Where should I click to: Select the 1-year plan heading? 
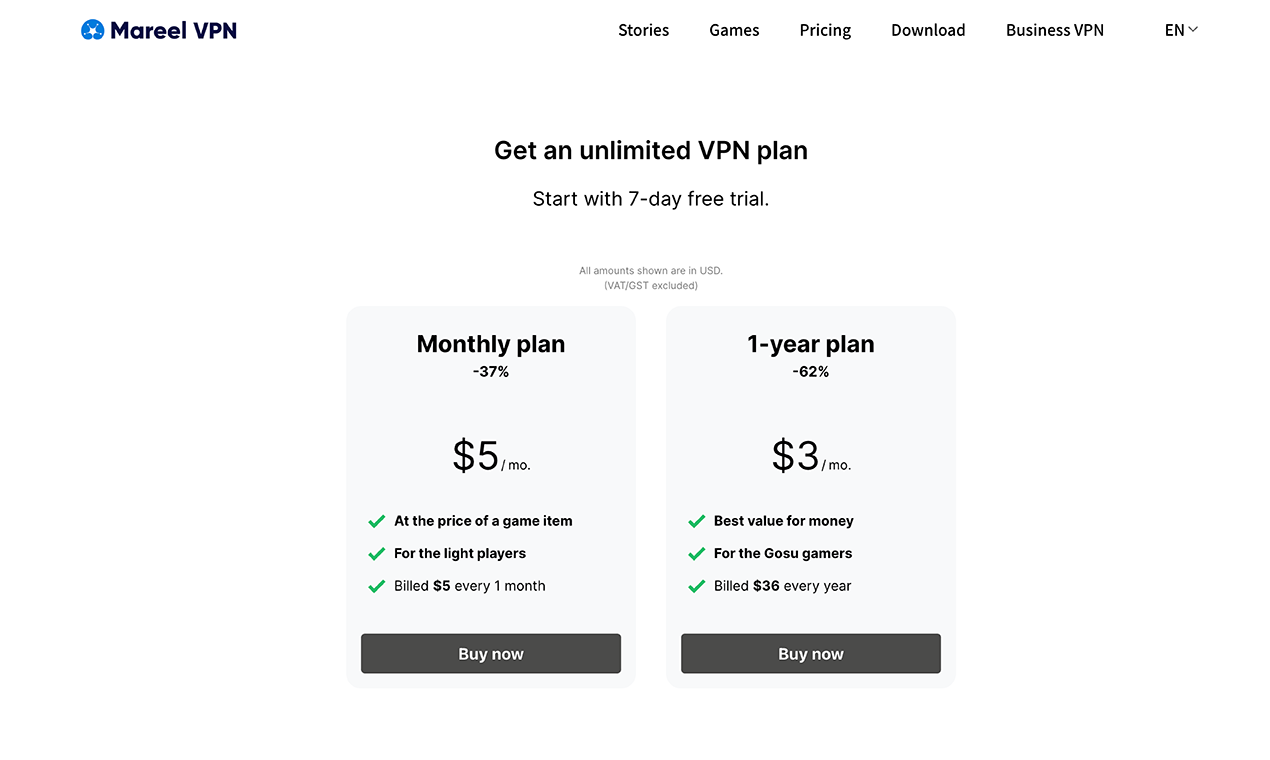811,344
